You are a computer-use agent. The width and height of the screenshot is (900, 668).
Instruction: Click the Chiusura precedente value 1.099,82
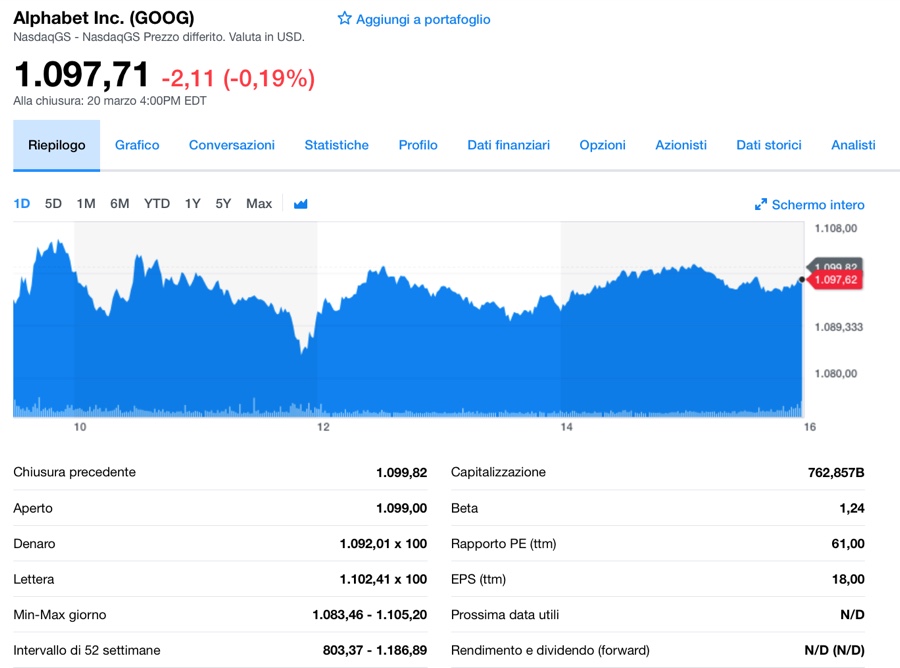point(402,473)
